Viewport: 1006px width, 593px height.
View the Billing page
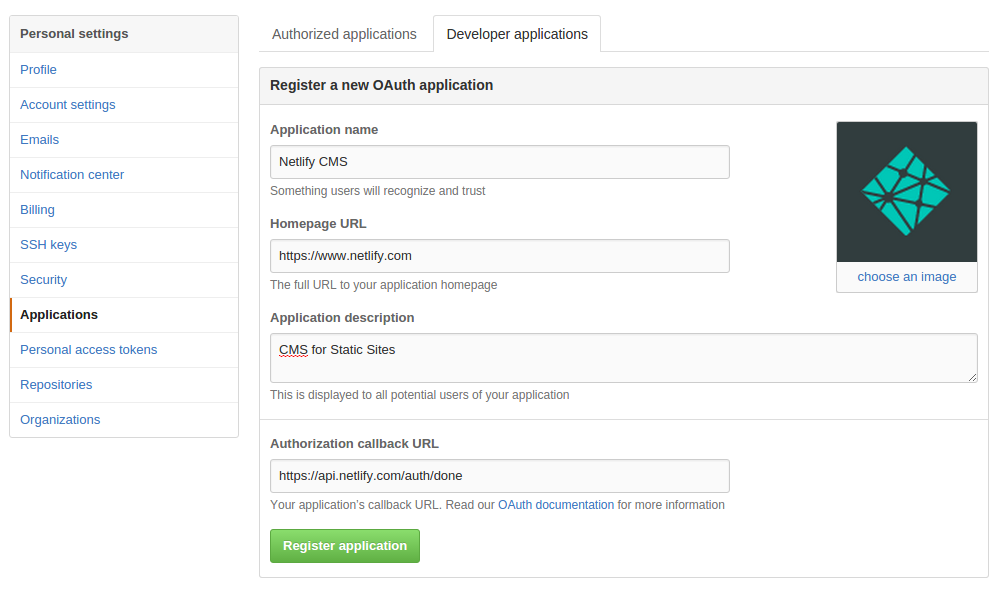pos(37,209)
